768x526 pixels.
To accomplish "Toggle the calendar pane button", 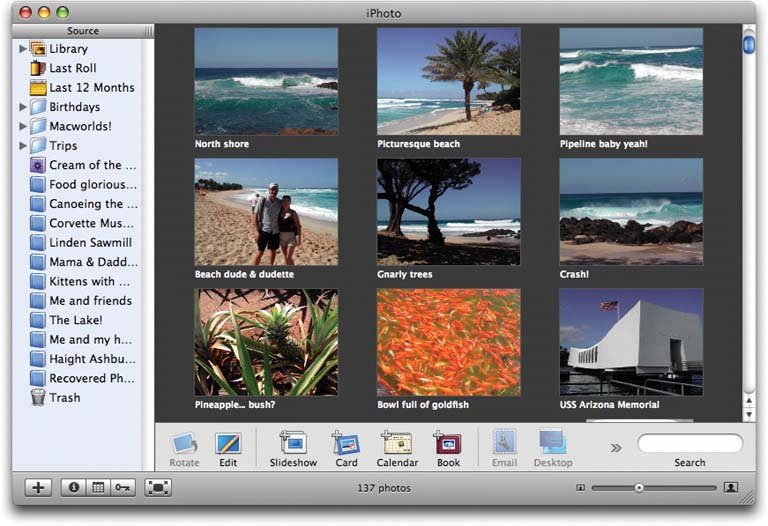I will point(98,488).
